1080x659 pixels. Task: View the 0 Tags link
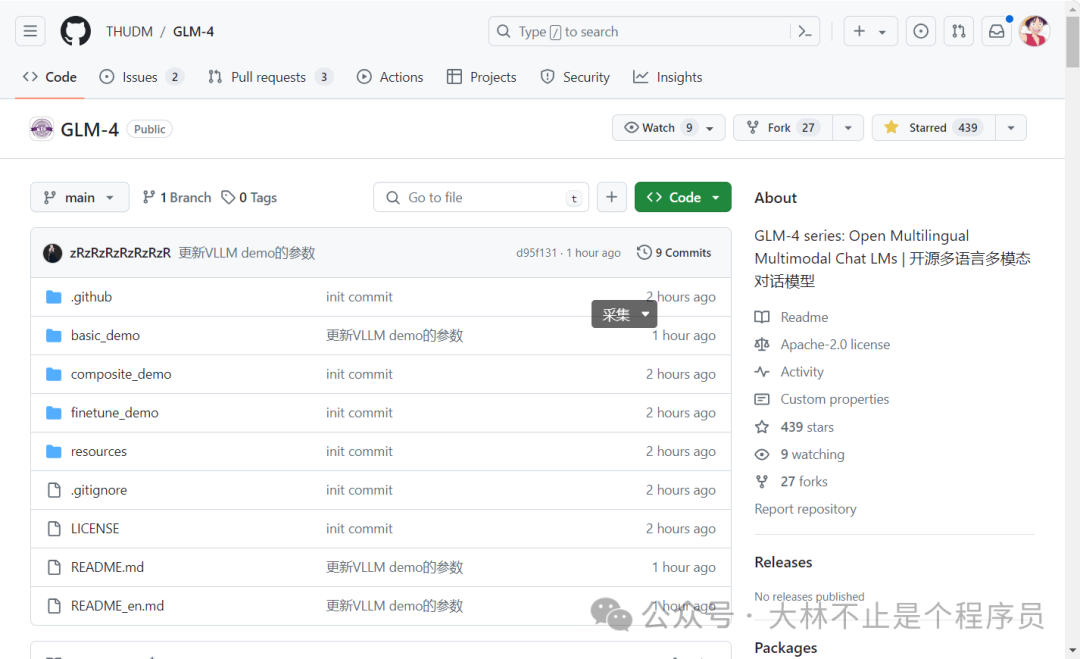click(249, 198)
